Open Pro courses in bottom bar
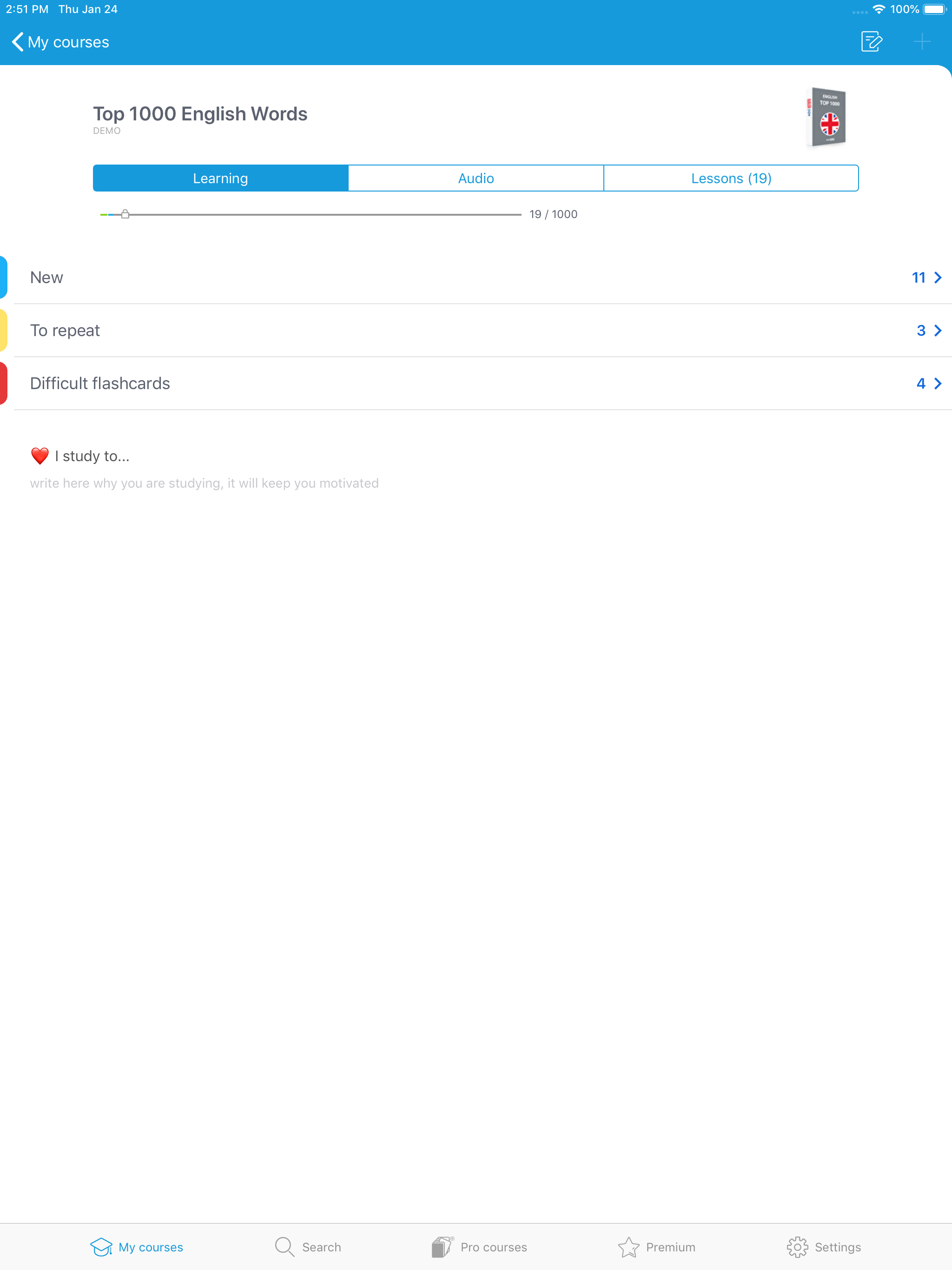952x1270 pixels. pos(479,1246)
